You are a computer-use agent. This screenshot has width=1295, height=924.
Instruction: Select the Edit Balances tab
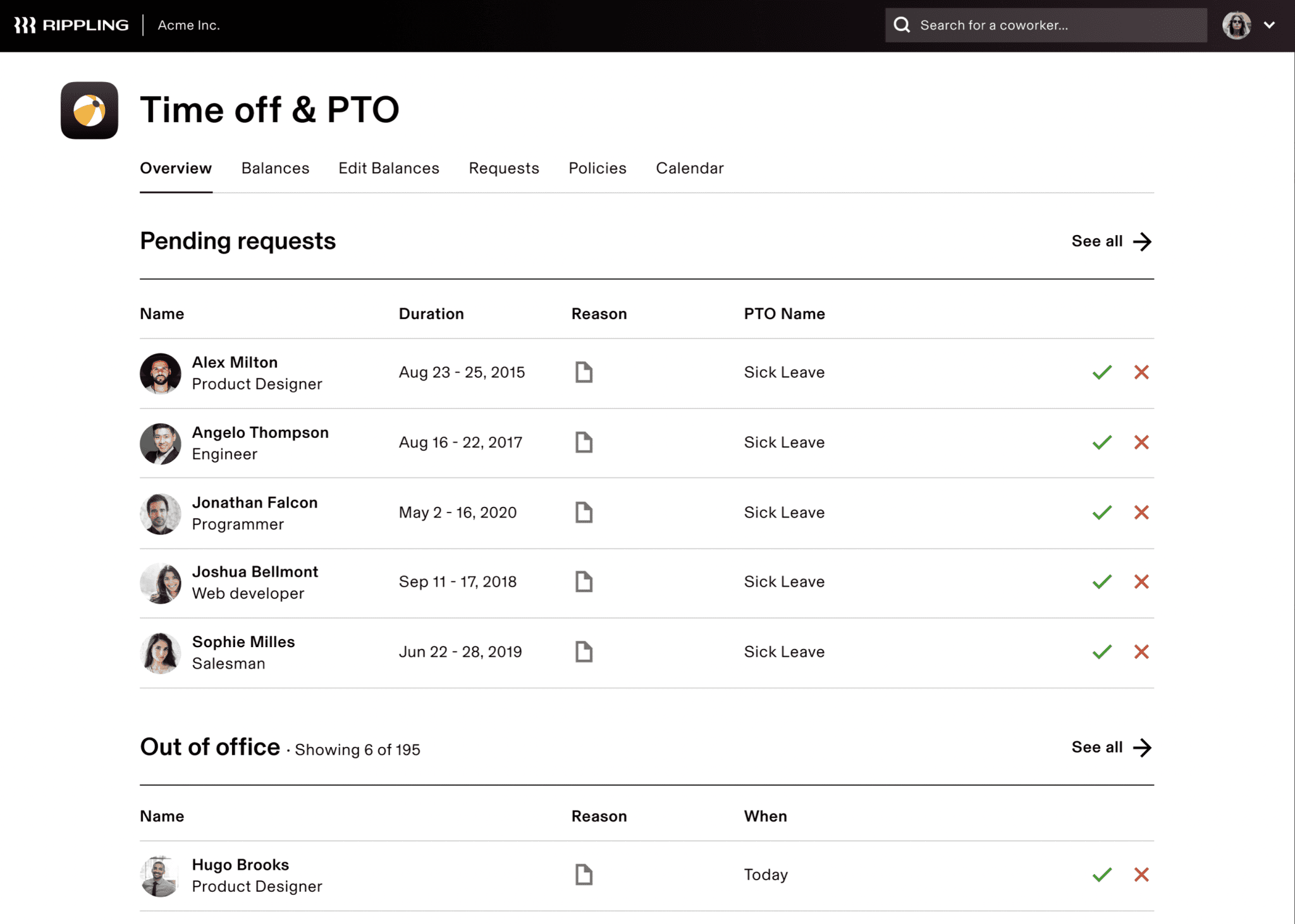[388, 168]
